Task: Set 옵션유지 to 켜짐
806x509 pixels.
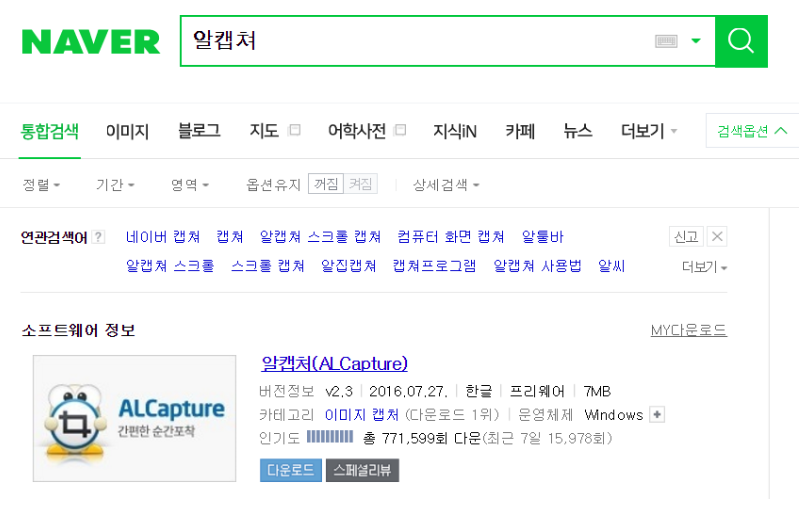Action: coord(363,185)
